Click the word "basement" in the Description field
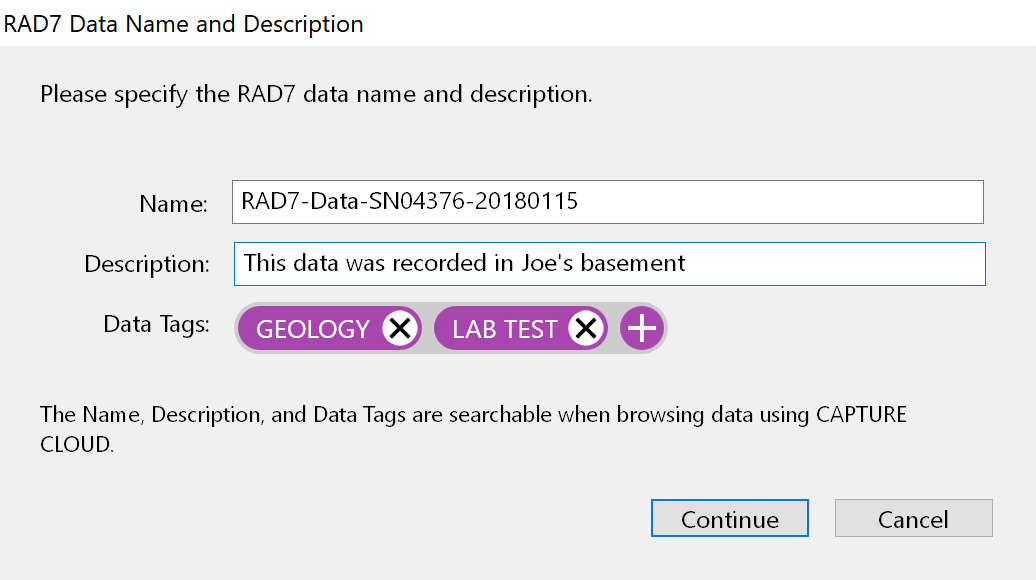1036x580 pixels. (634, 264)
